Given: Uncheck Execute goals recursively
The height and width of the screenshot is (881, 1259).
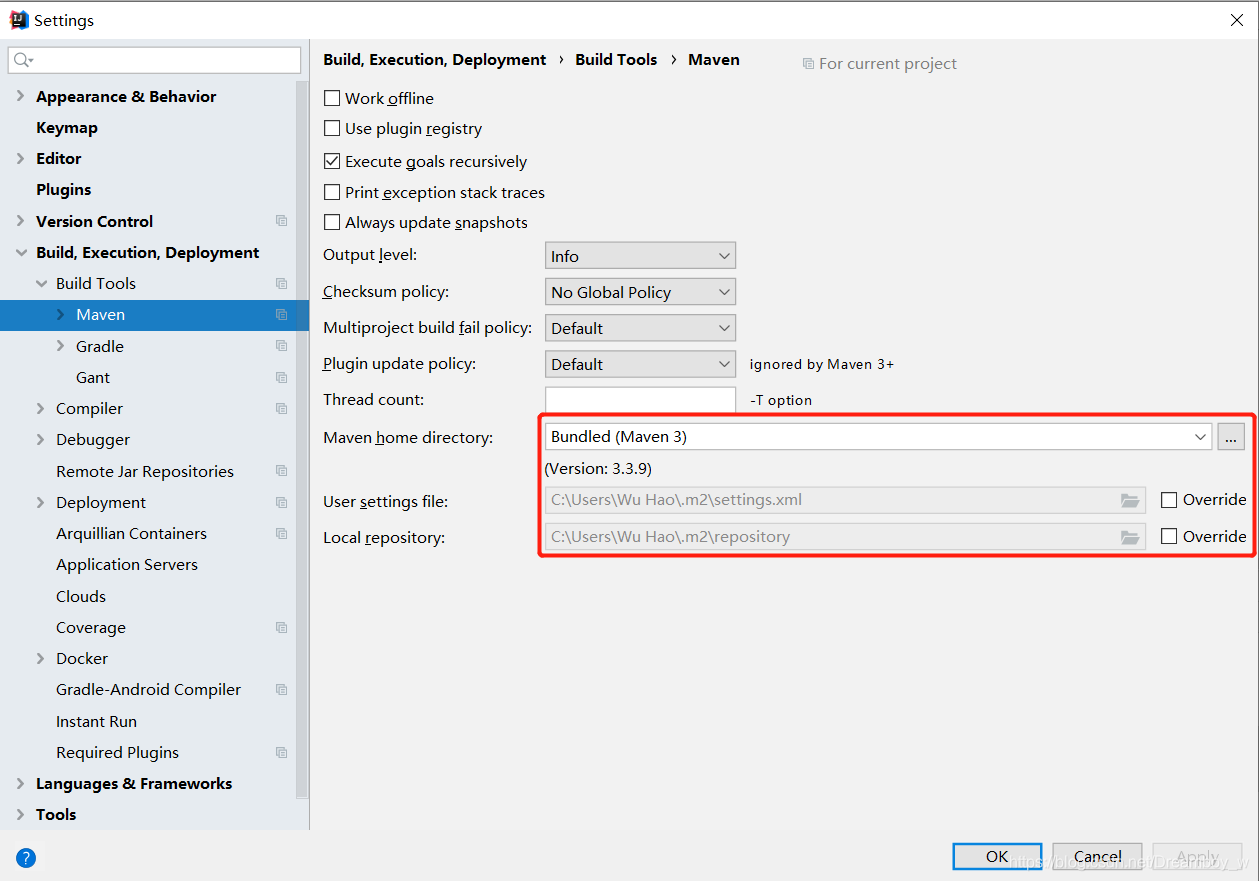Looking at the screenshot, I should tap(332, 161).
